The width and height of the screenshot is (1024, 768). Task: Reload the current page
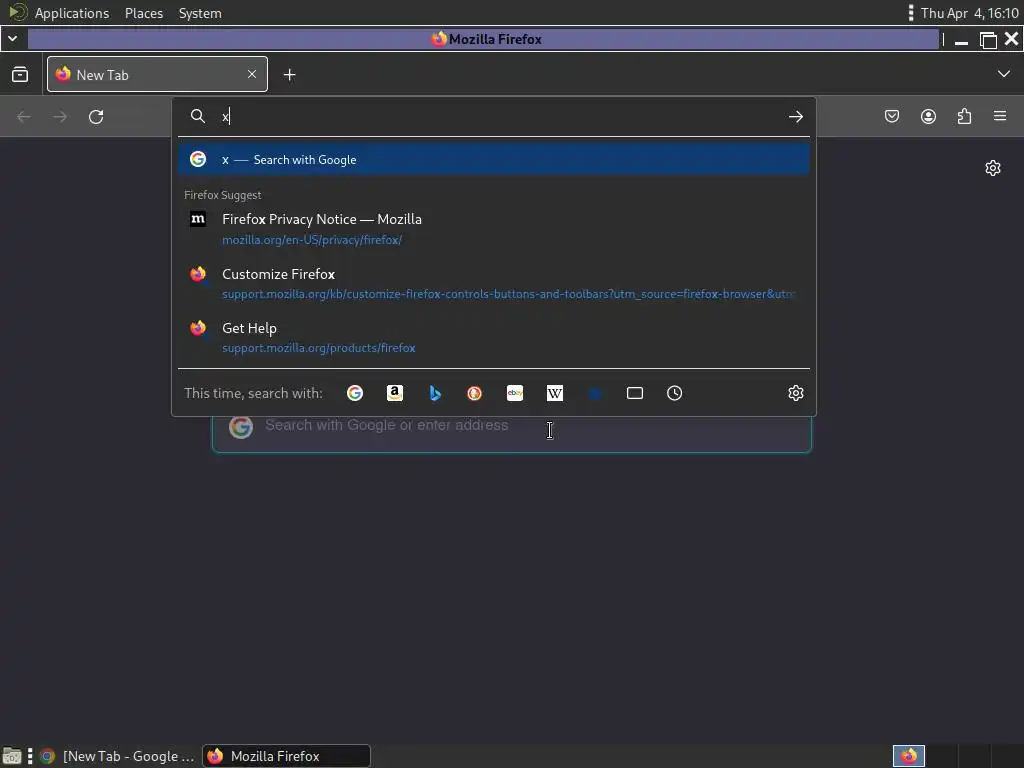[x=96, y=117]
